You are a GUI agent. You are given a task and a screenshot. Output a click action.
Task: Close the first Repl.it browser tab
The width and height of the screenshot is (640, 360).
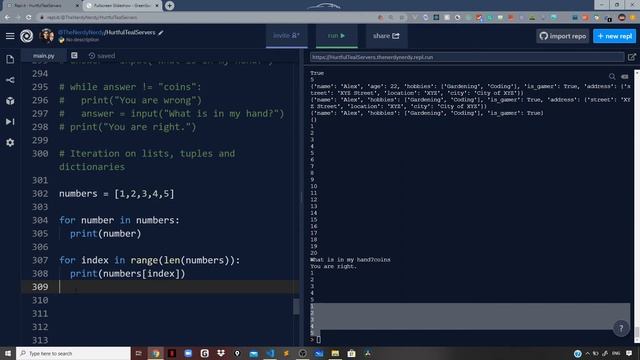click(x=77, y=6)
